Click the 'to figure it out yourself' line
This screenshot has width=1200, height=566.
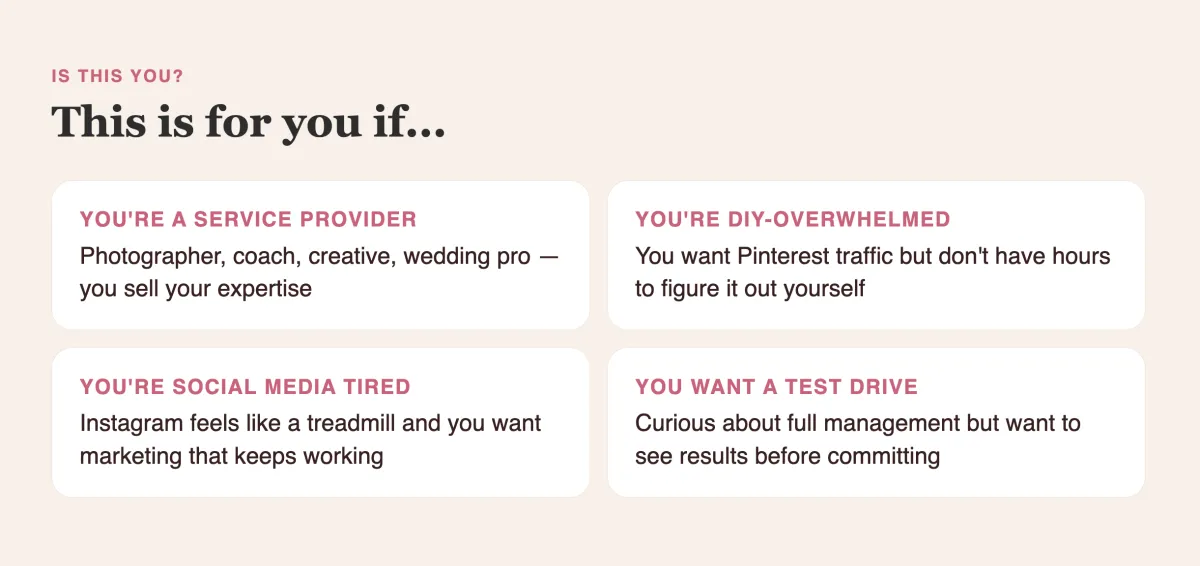[x=750, y=289]
